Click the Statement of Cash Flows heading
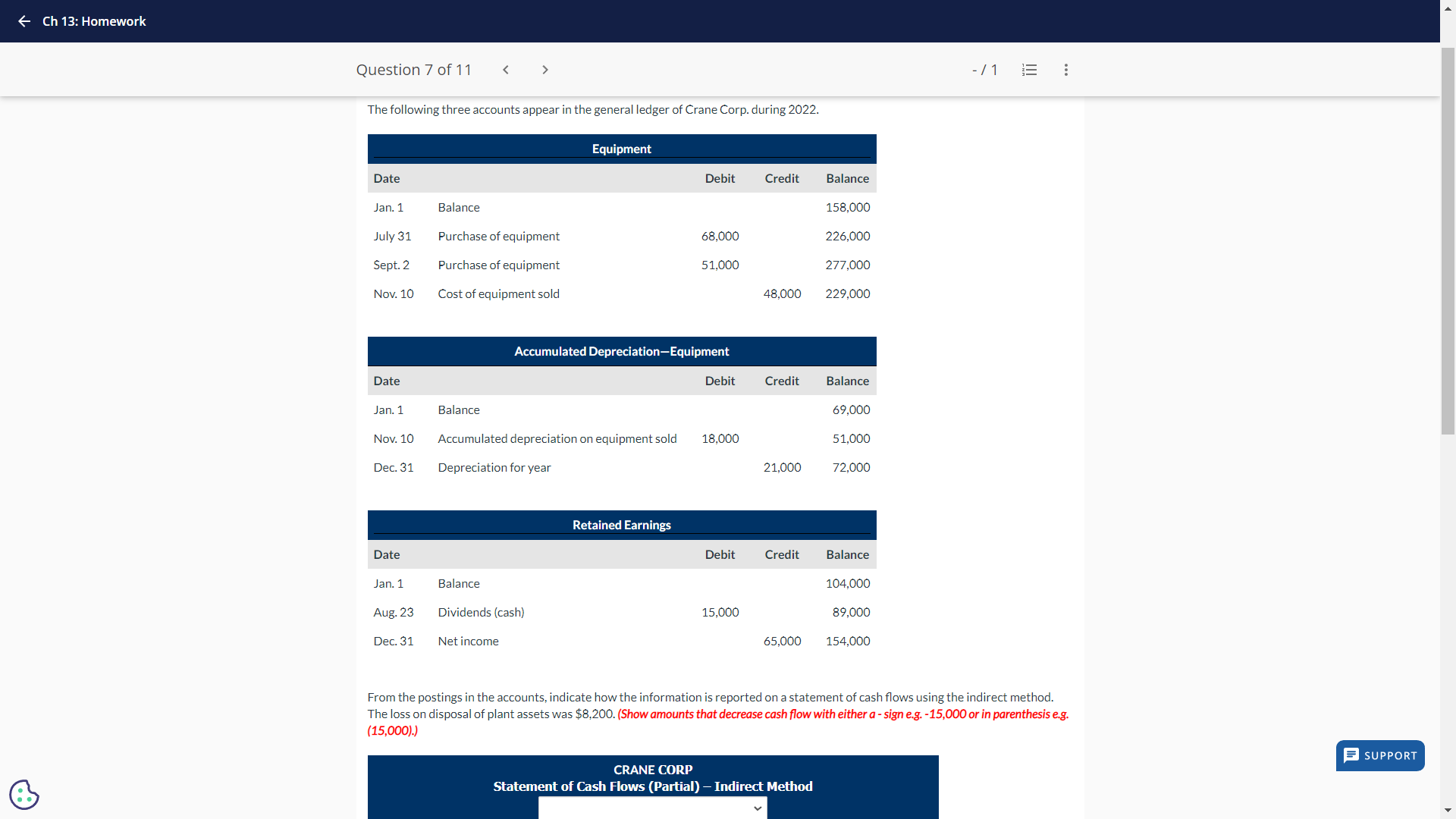1456x819 pixels. point(652,786)
